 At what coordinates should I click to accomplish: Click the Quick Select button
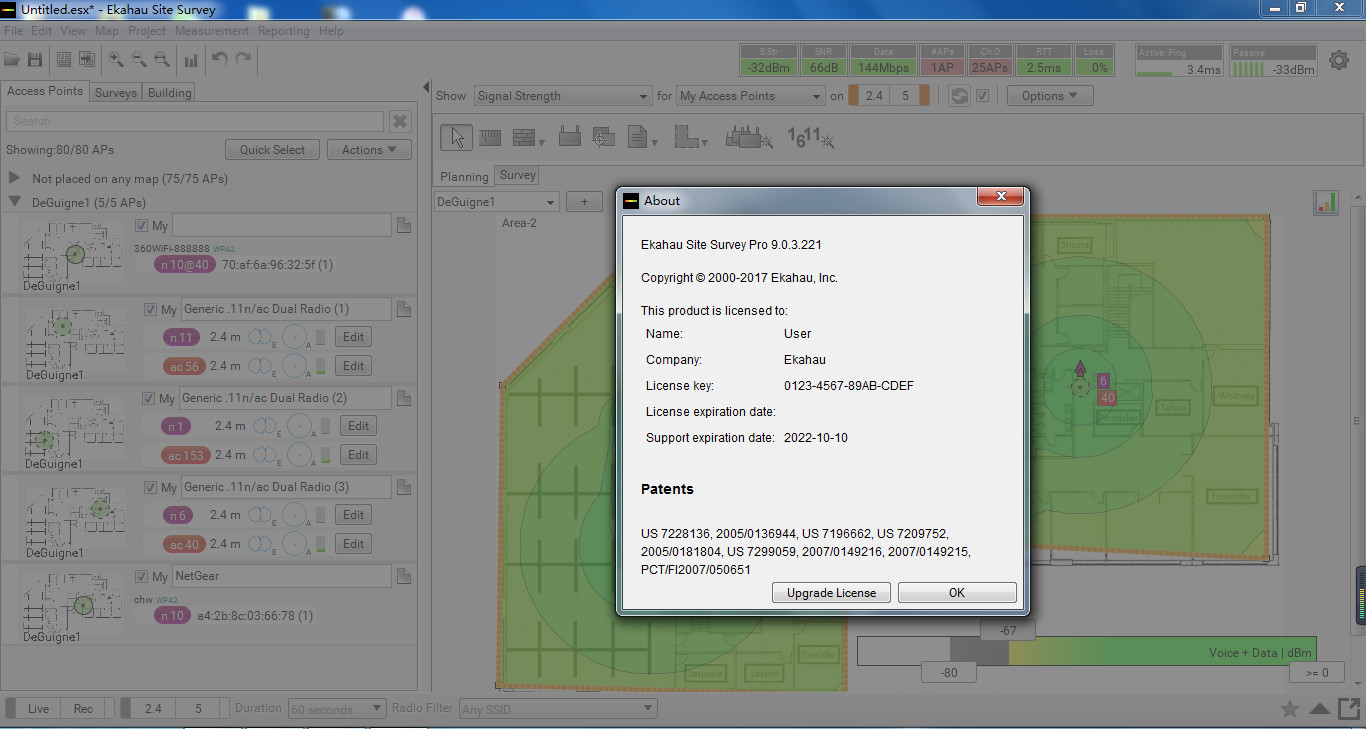272,150
